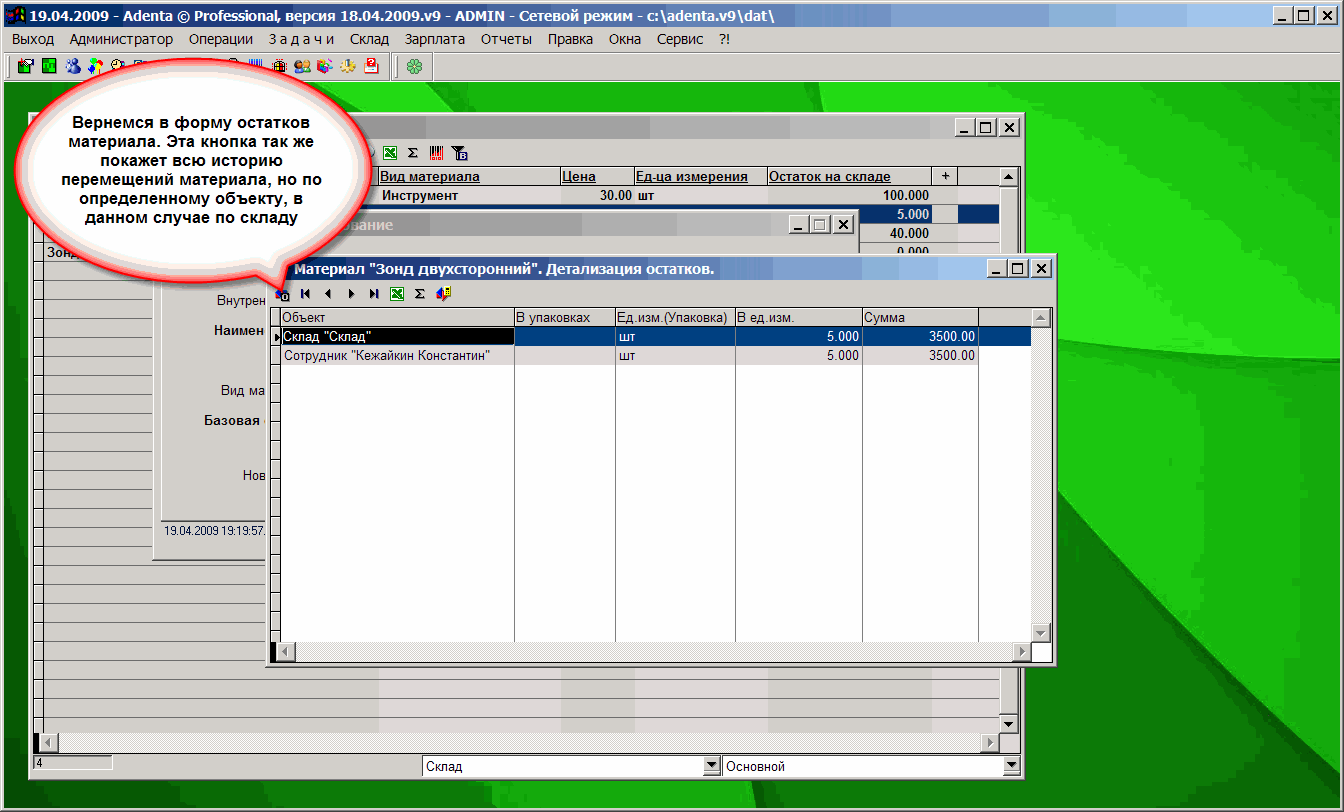Image resolution: width=1344 pixels, height=812 pixels.
Task: Go to last record in details toolbar
Action: click(x=374, y=294)
